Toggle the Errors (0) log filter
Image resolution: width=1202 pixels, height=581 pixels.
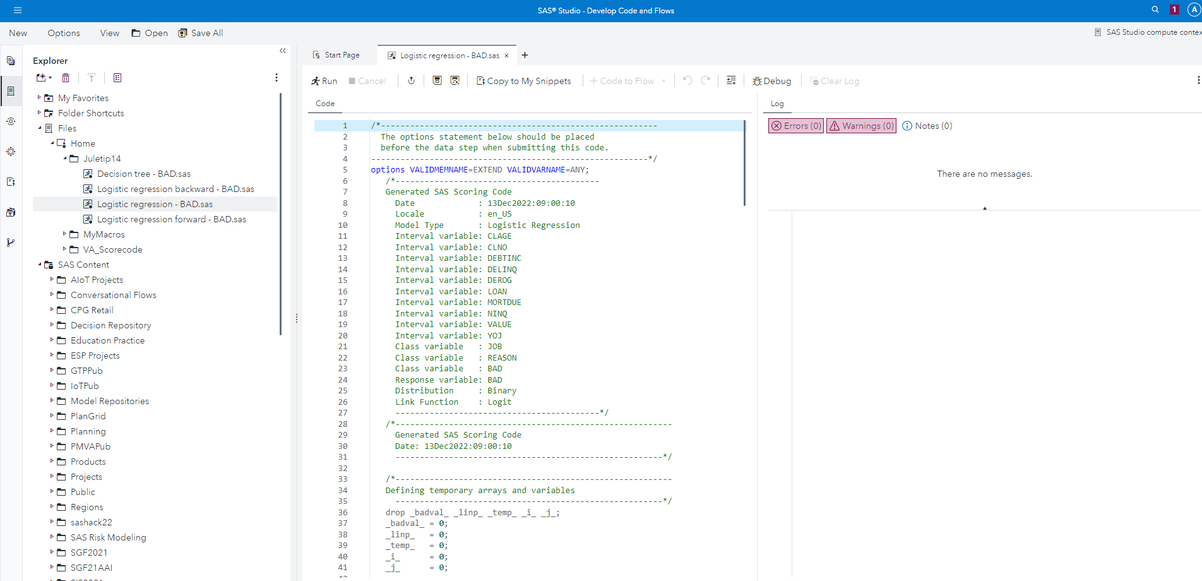(x=795, y=126)
